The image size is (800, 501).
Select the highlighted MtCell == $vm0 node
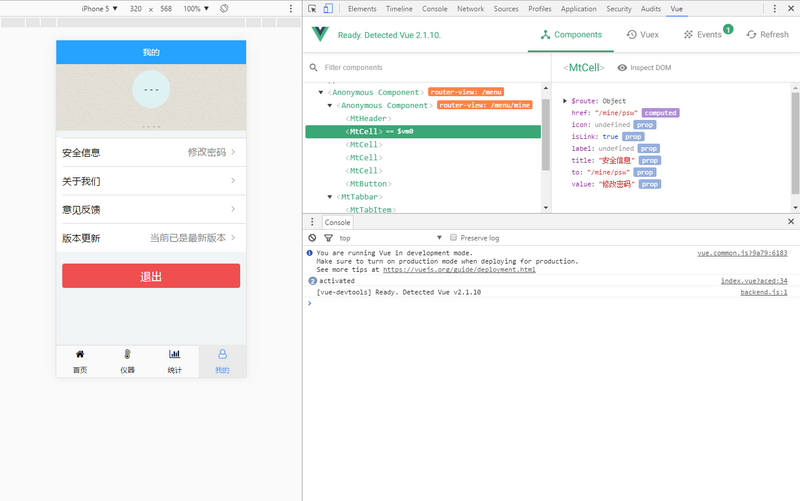(423, 132)
